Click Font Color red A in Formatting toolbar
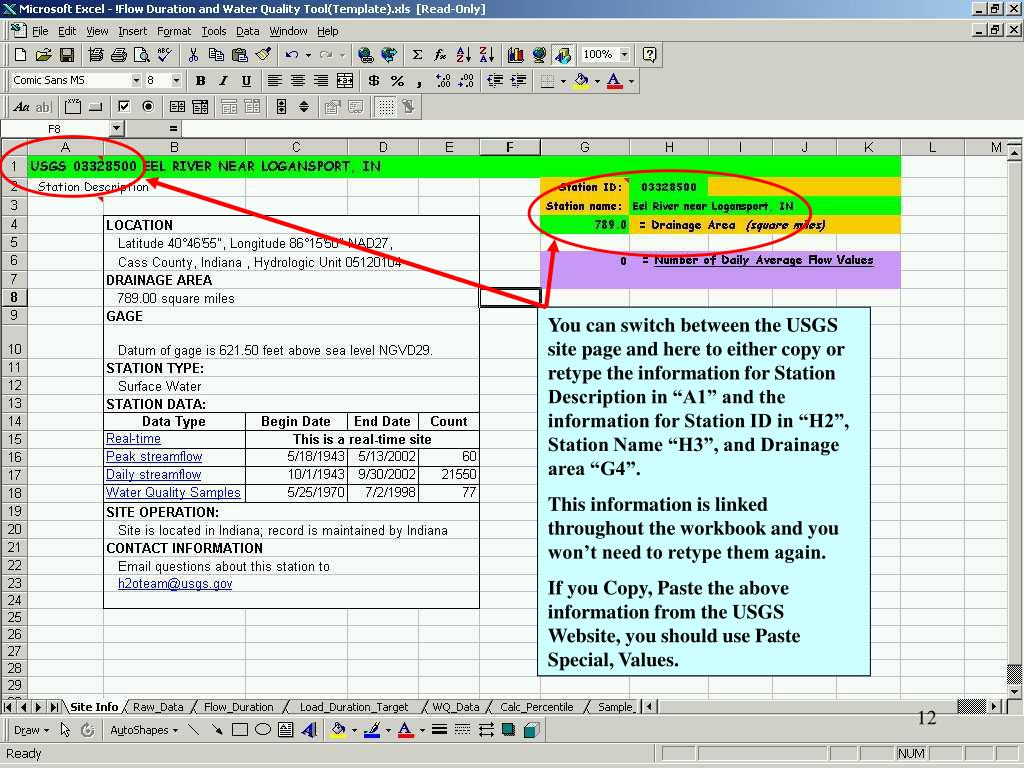The image size is (1024, 768). pos(614,81)
